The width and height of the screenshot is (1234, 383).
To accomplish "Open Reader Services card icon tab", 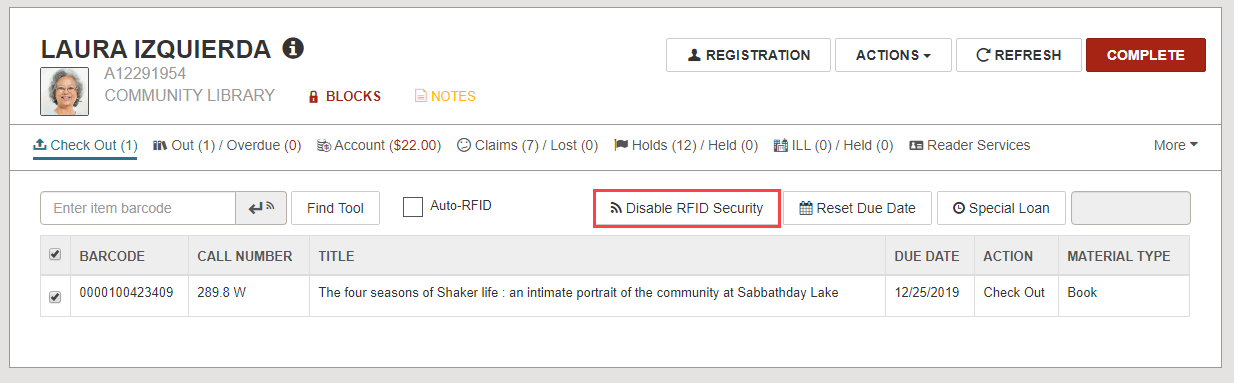I will click(969, 146).
